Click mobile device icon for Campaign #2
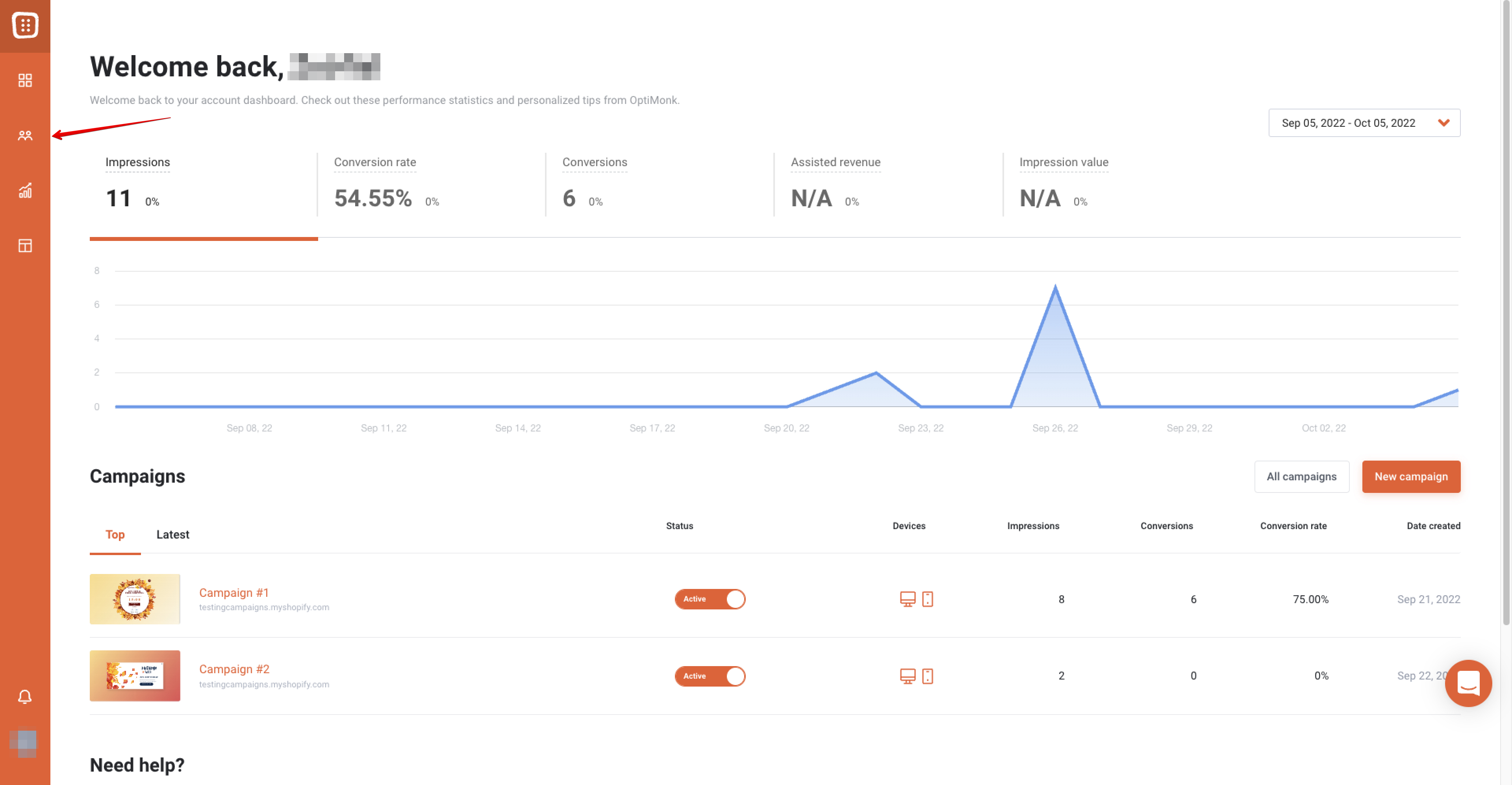The width and height of the screenshot is (1512, 785). click(927, 676)
